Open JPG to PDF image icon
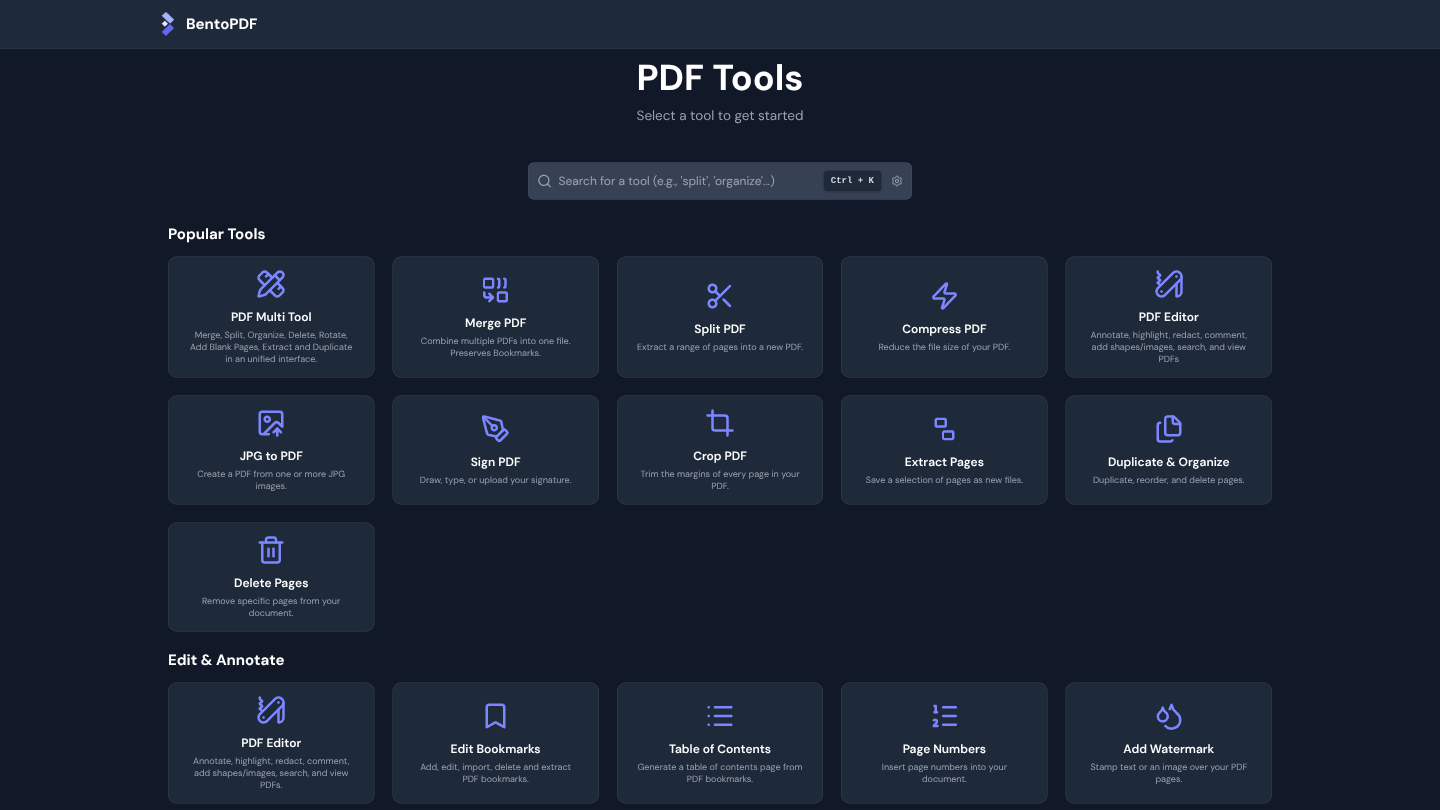 point(271,423)
